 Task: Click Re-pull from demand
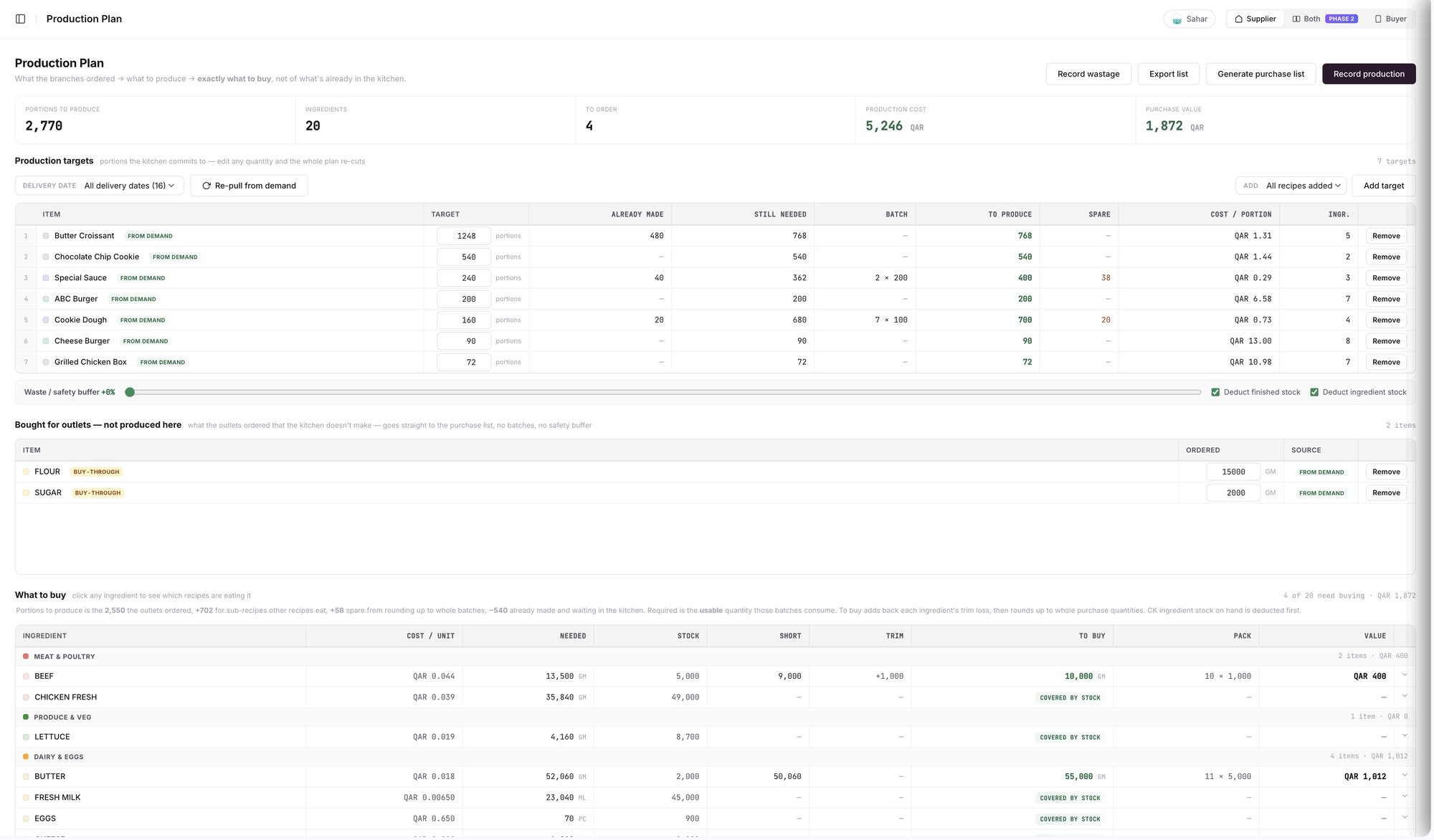(248, 186)
